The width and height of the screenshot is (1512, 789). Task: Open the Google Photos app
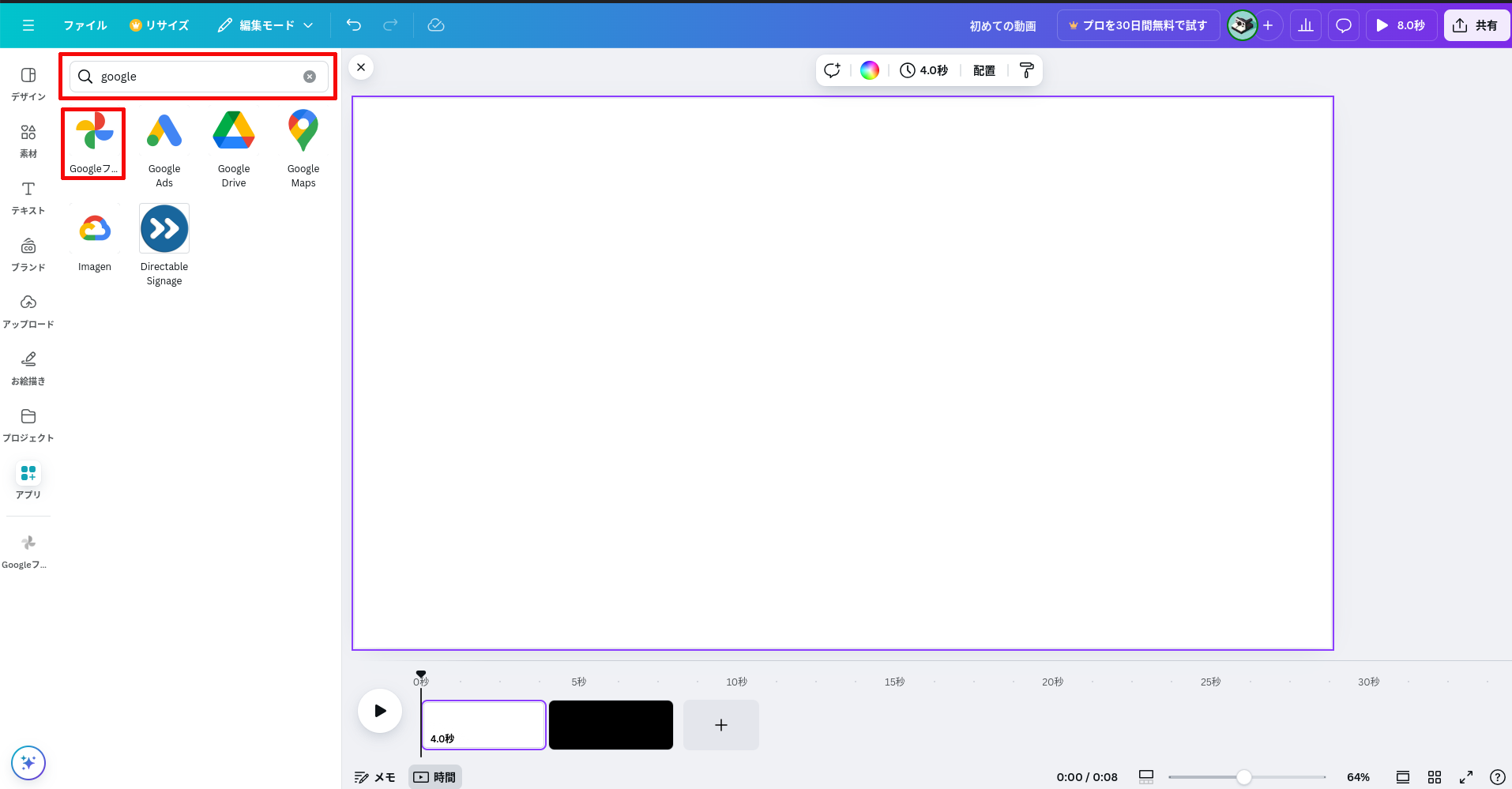pos(94,143)
